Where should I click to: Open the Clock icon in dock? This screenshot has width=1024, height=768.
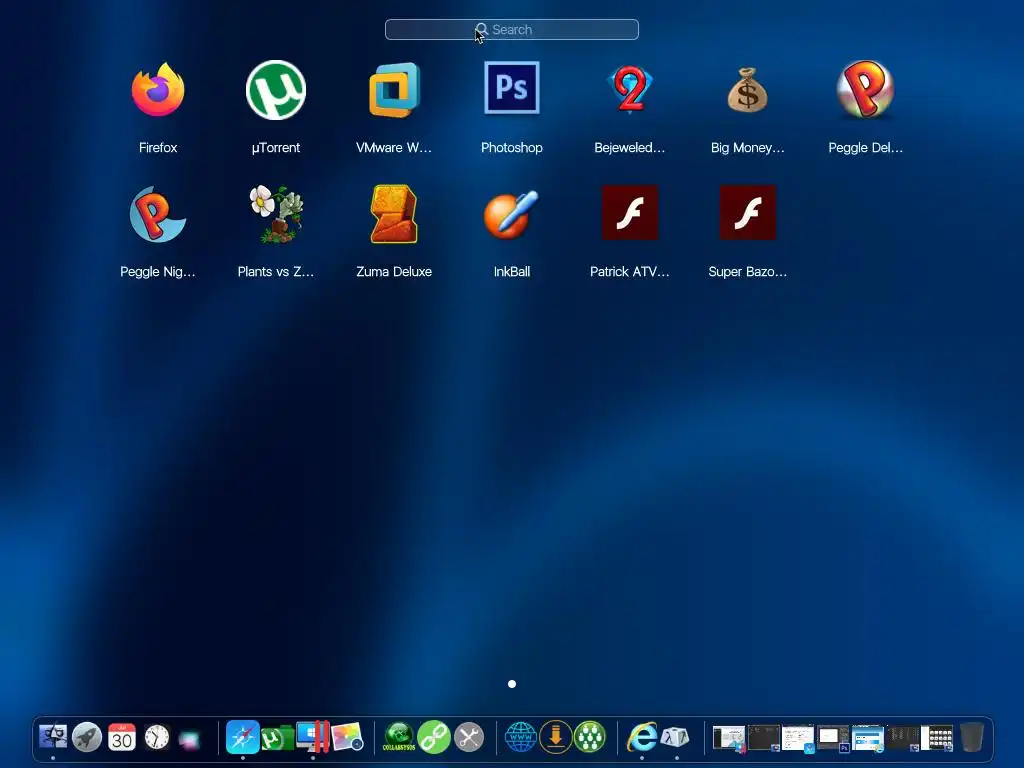(157, 737)
